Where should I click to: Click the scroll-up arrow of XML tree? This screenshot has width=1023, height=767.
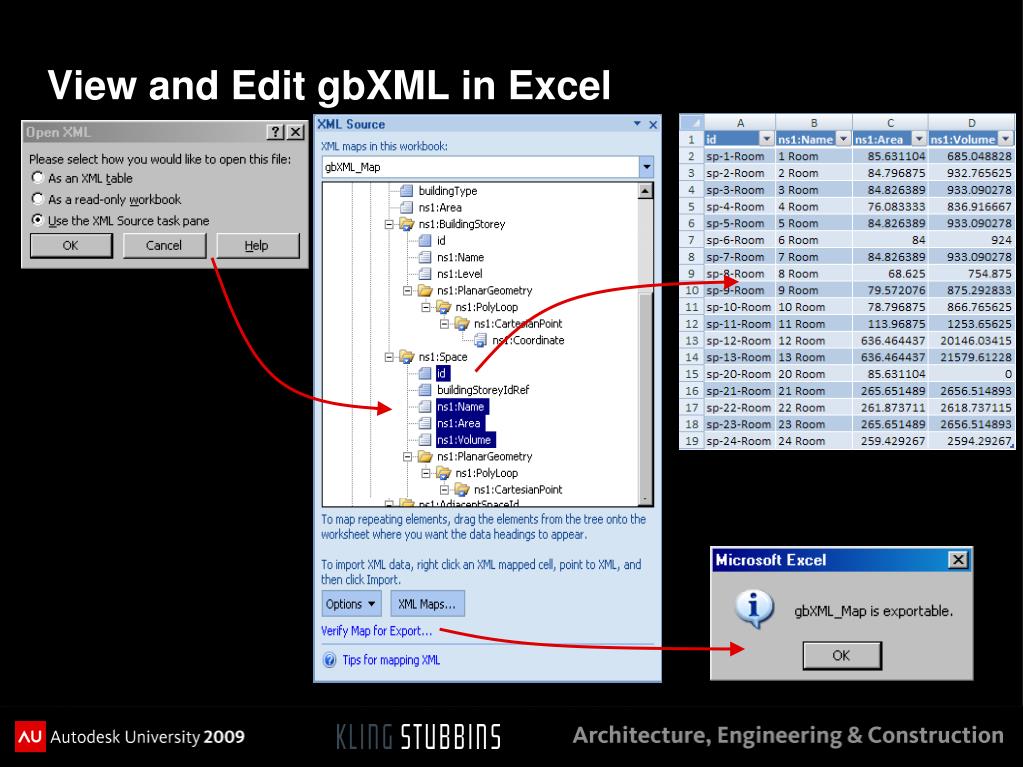[x=645, y=190]
